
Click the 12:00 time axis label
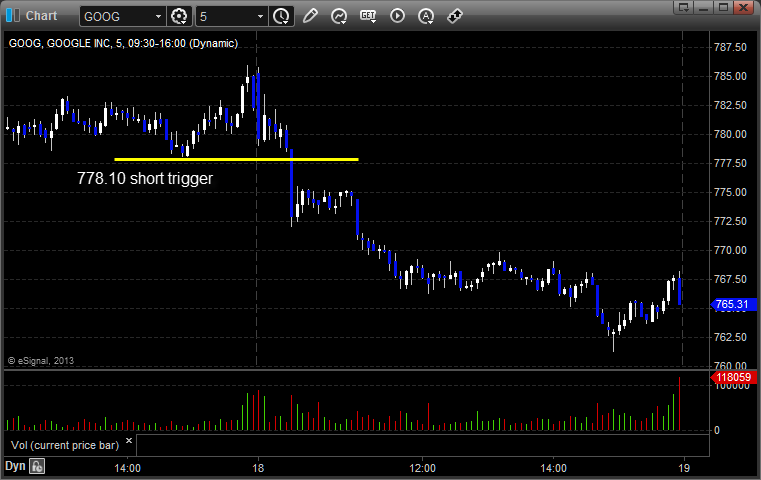(x=422, y=468)
